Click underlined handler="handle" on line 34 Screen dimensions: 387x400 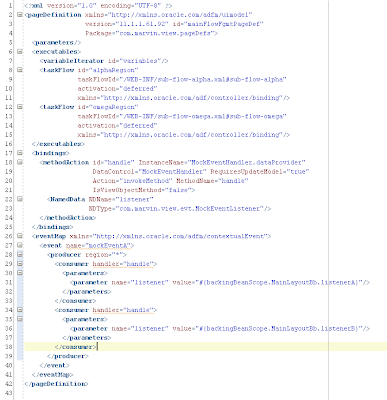(123, 310)
